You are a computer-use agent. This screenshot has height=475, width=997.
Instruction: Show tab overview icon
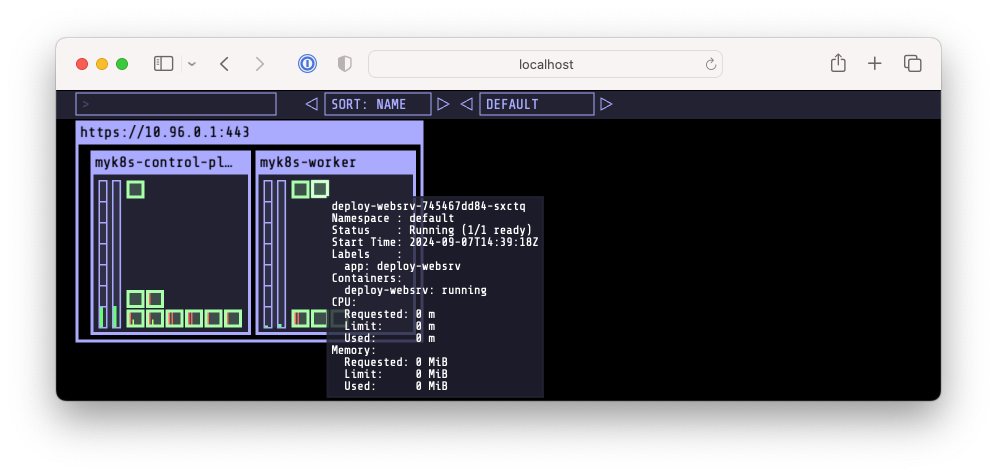[x=912, y=64]
